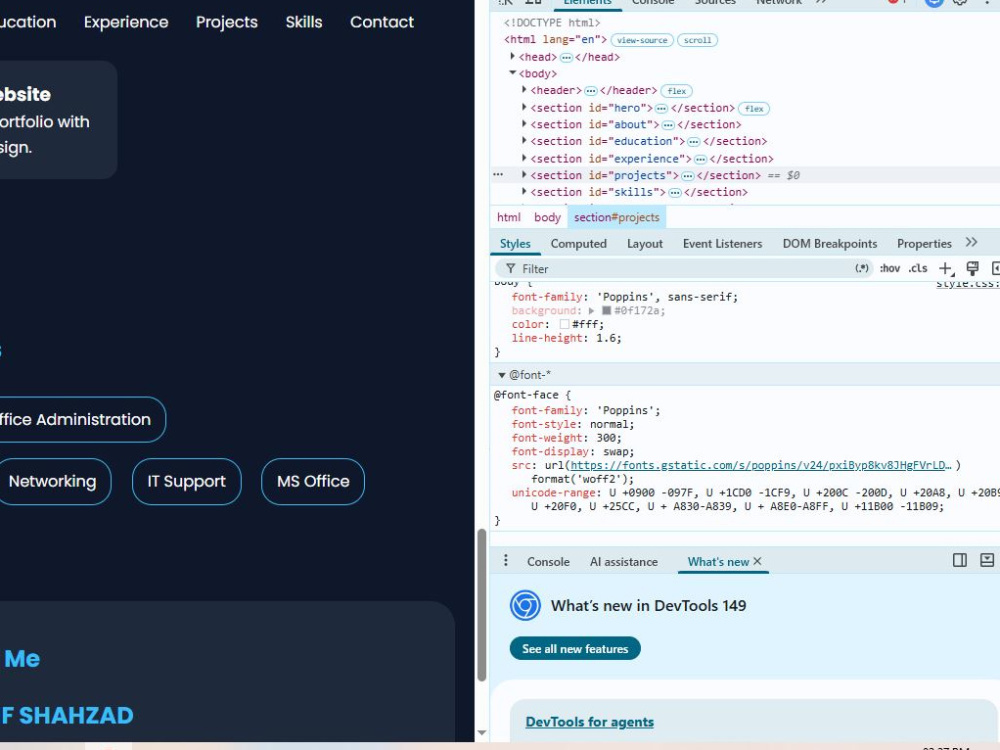Open Console tab in drawer
This screenshot has width=1000, height=750.
tap(548, 562)
